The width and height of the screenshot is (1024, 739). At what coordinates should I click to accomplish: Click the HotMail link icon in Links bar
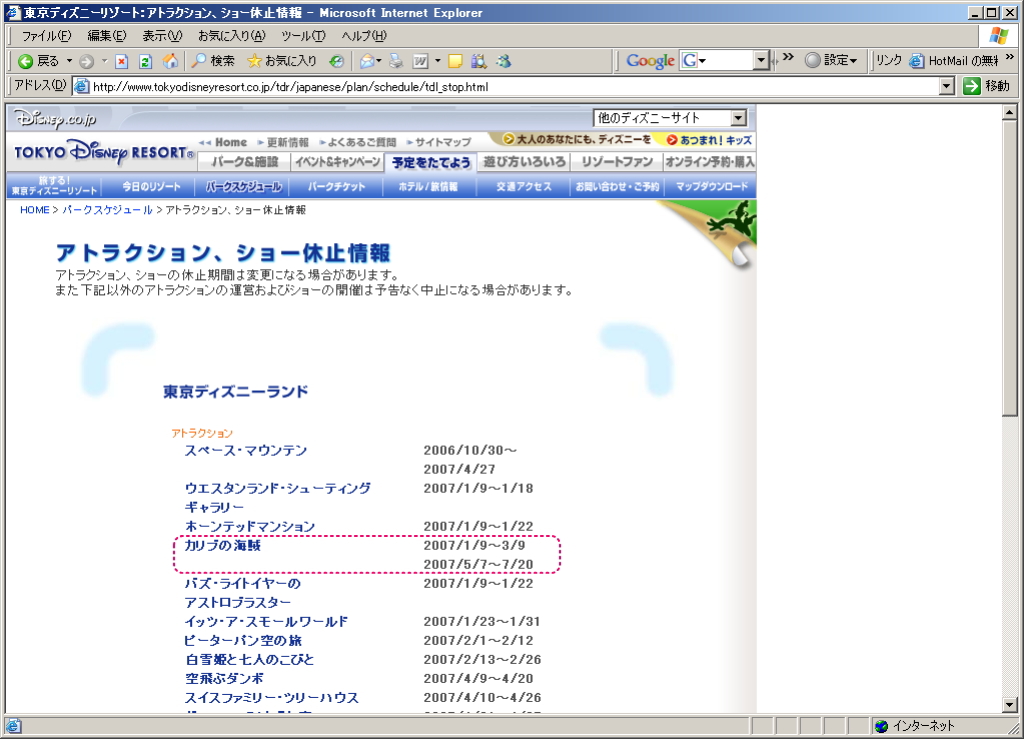pos(917,61)
